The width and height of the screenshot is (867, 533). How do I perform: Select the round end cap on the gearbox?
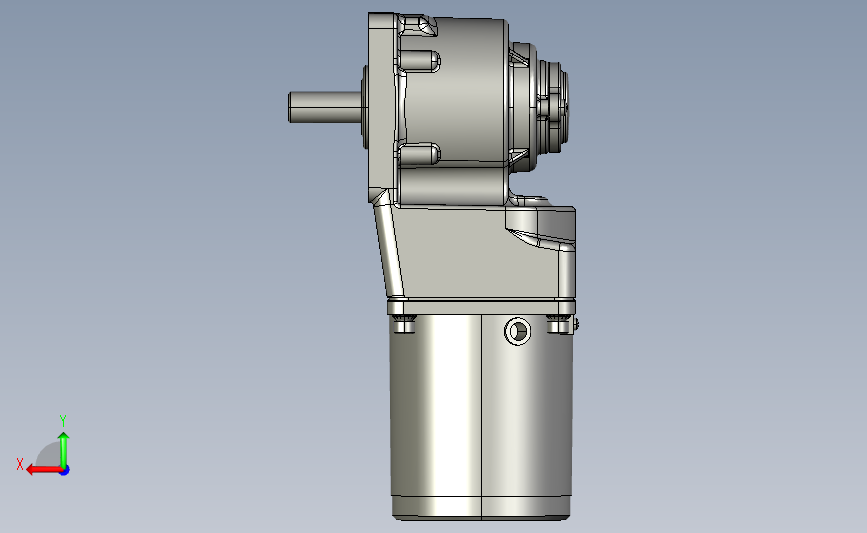point(550,107)
